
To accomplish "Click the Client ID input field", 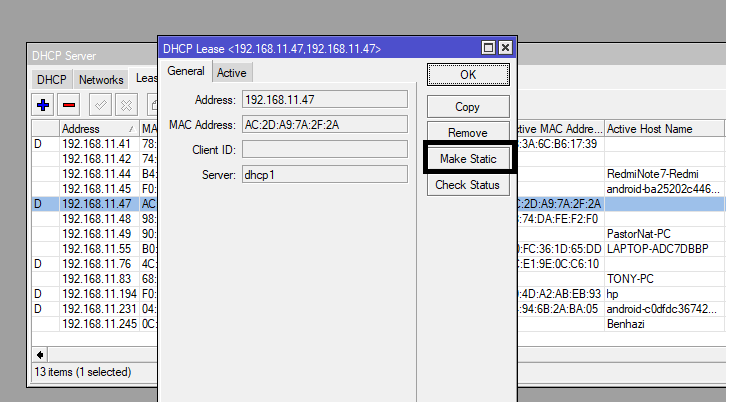I will point(324,149).
